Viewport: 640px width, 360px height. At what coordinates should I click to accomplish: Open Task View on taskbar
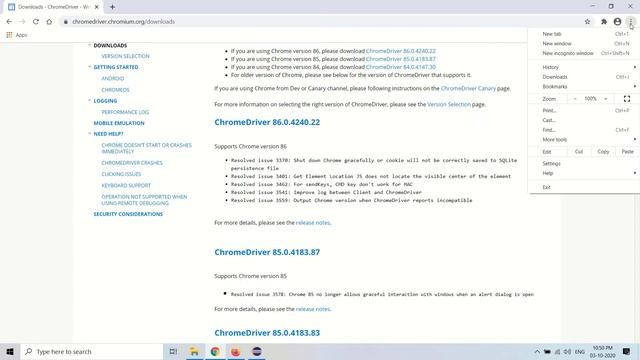pyautogui.click(x=173, y=351)
